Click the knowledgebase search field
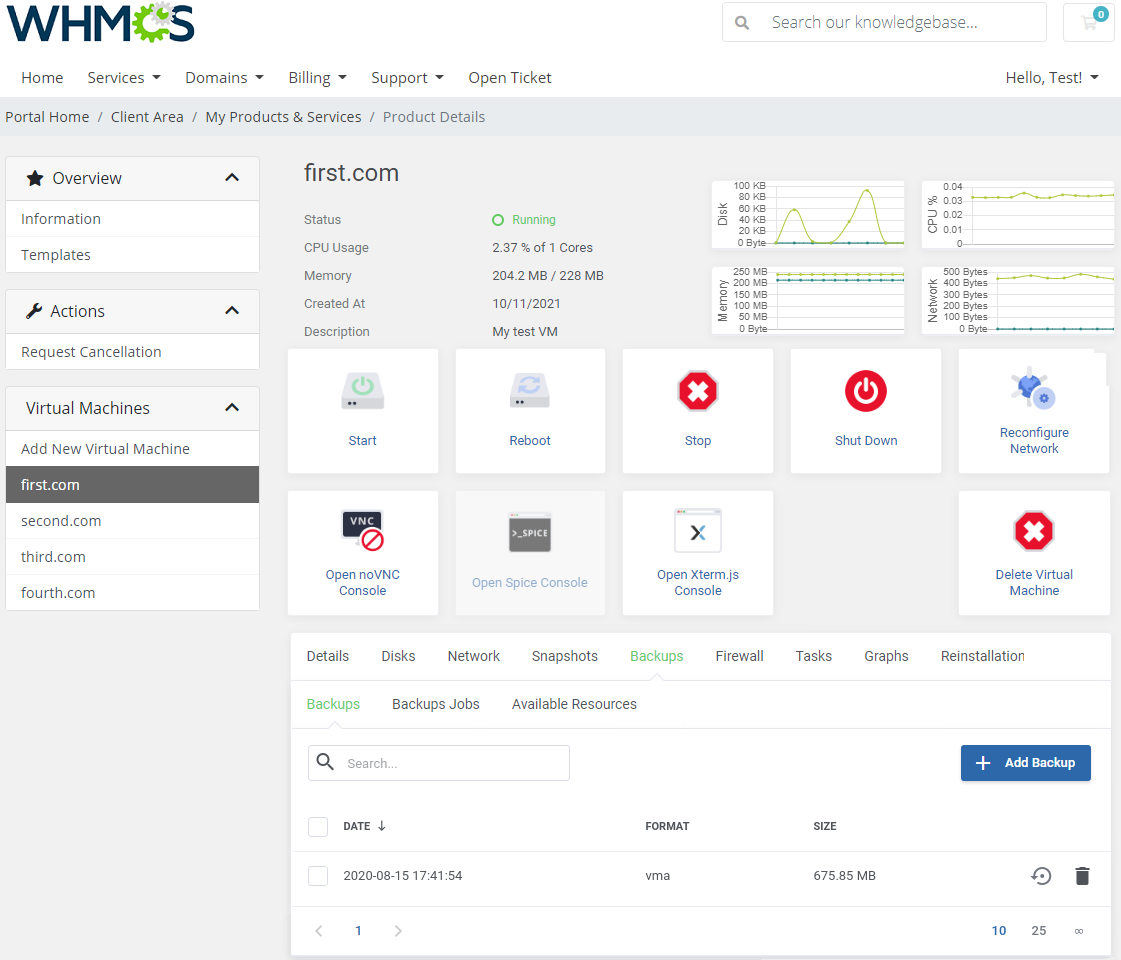 coord(884,22)
